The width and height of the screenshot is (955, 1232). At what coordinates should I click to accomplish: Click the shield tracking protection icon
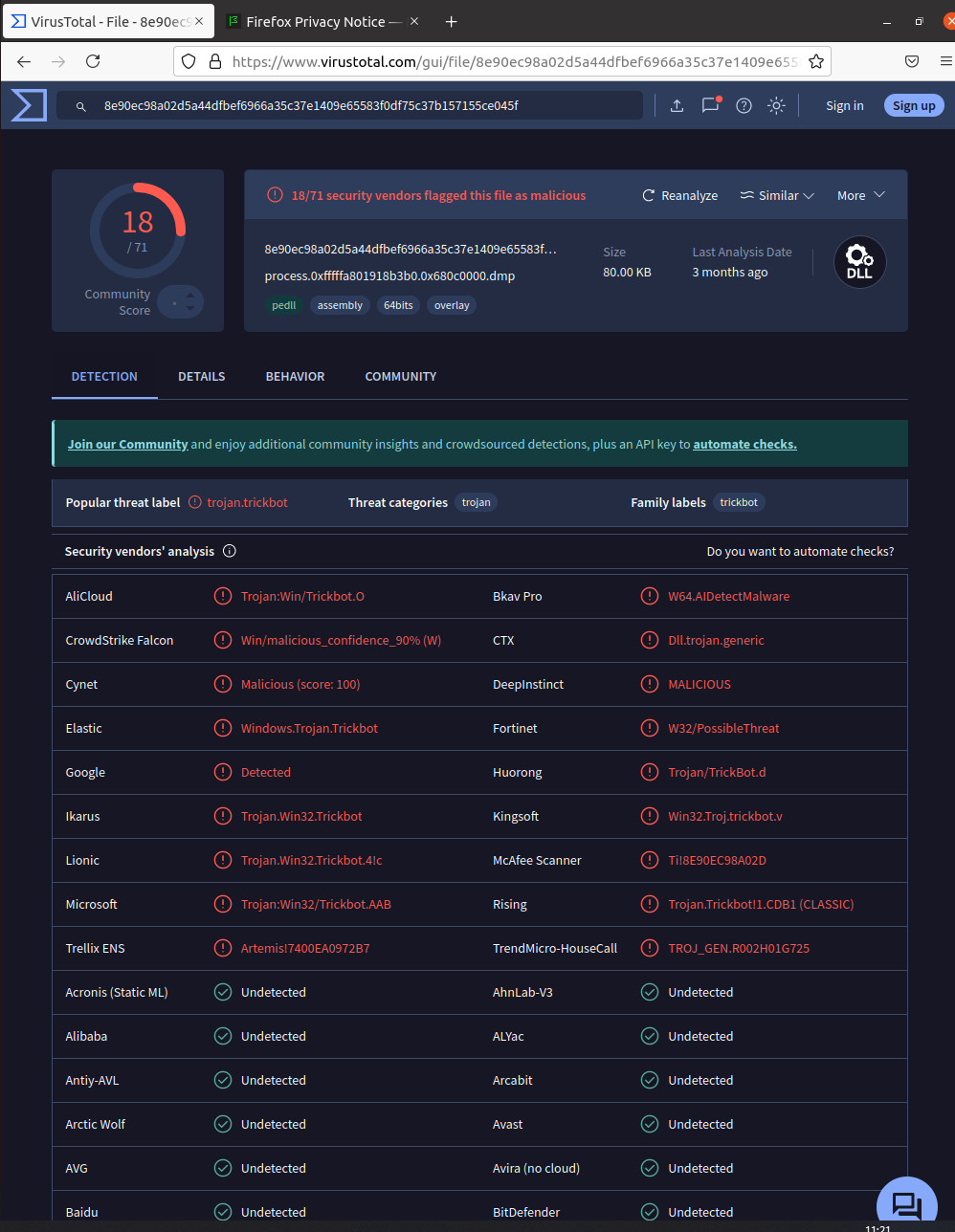[x=189, y=61]
